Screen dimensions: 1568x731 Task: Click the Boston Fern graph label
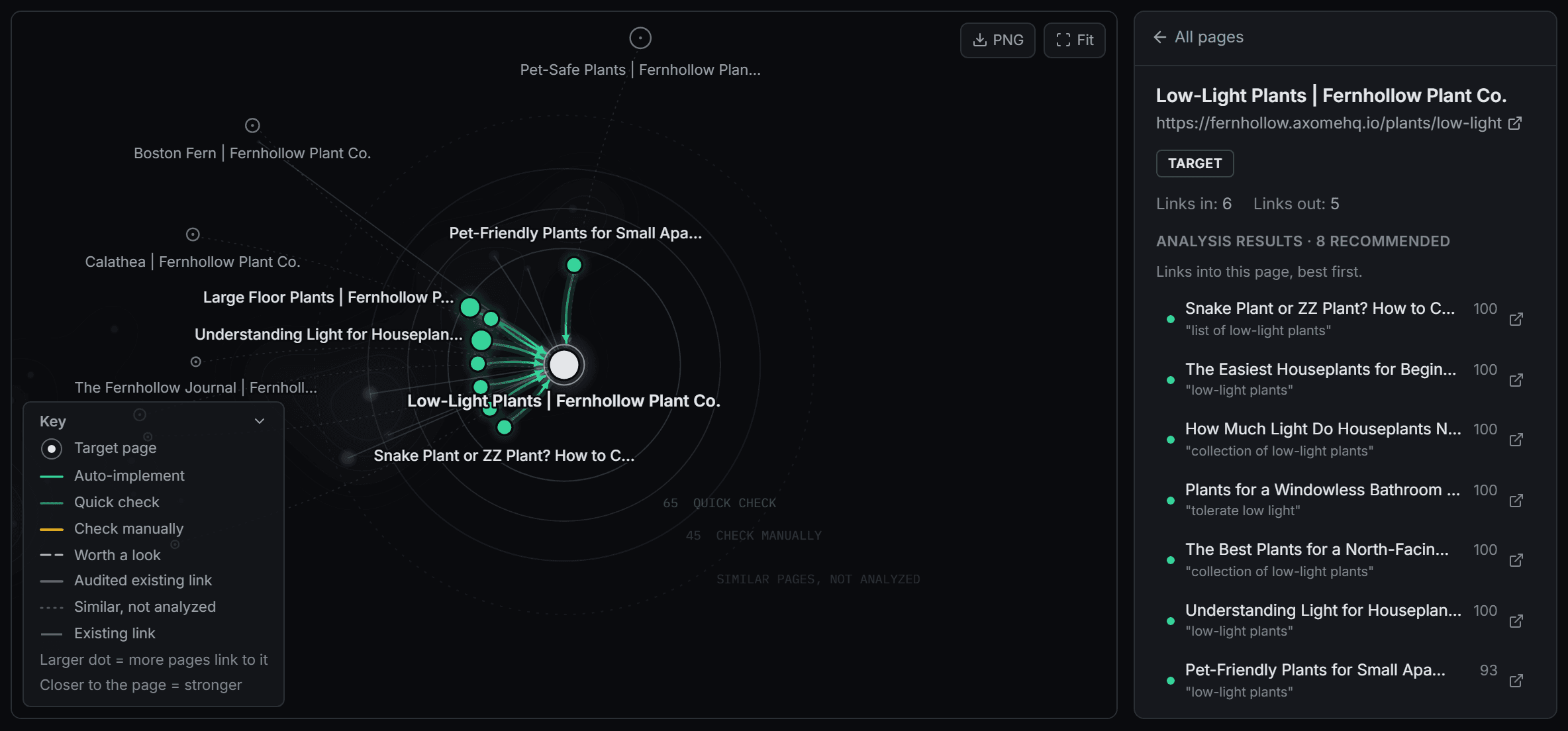pyautogui.click(x=252, y=153)
